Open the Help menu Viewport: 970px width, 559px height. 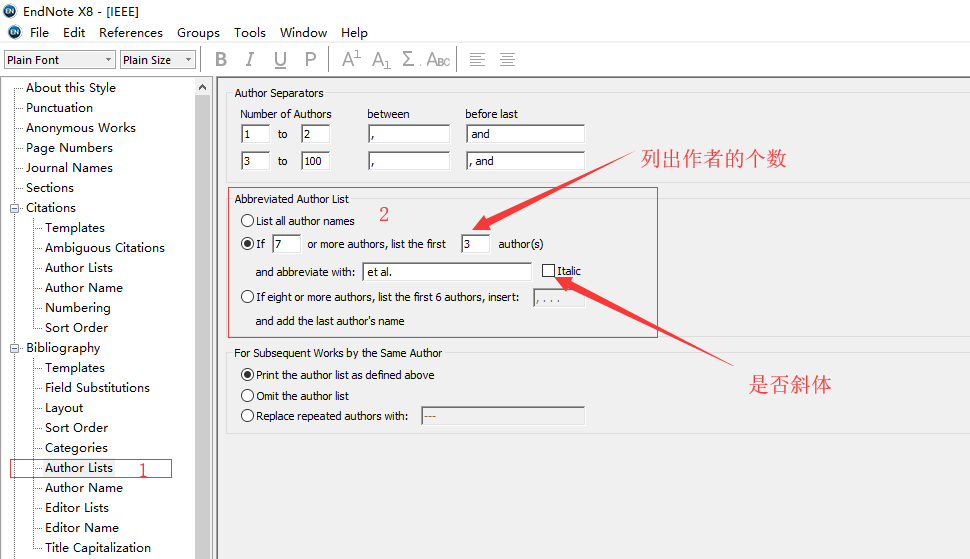(354, 32)
